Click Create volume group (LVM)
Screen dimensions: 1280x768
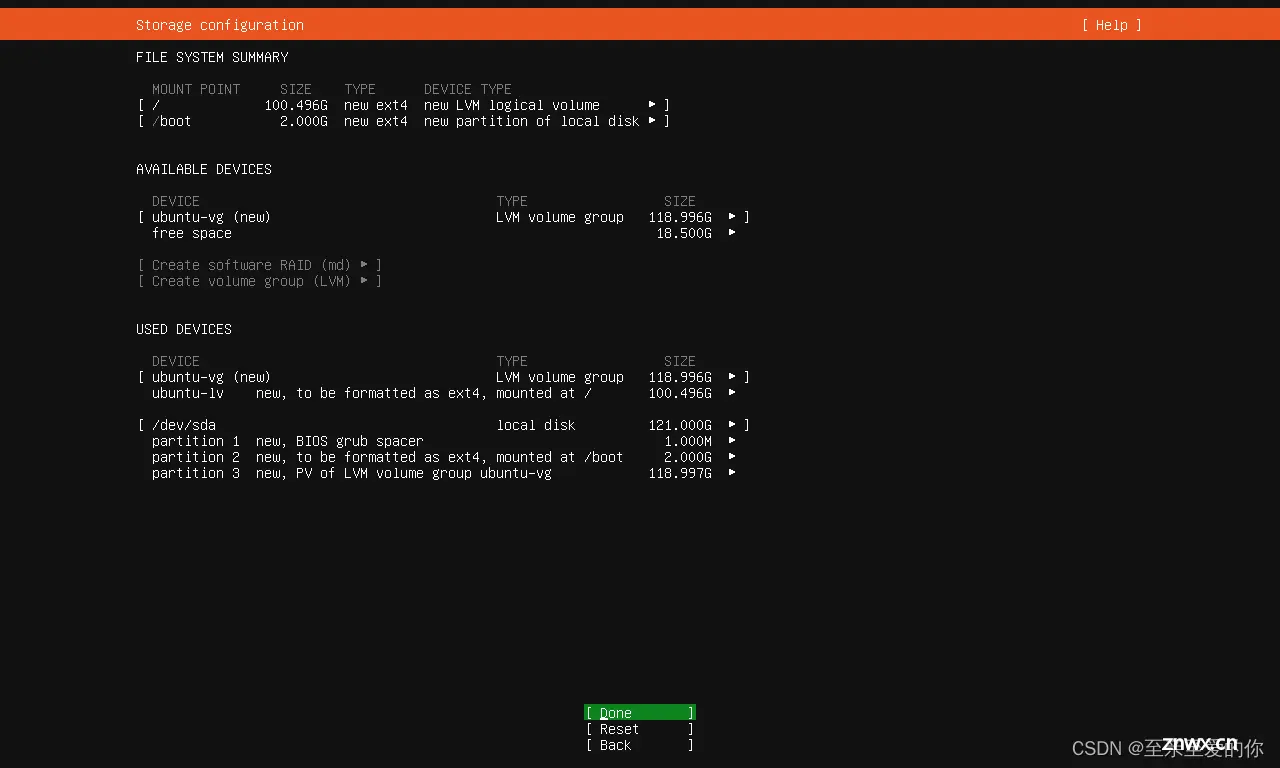[260, 281]
